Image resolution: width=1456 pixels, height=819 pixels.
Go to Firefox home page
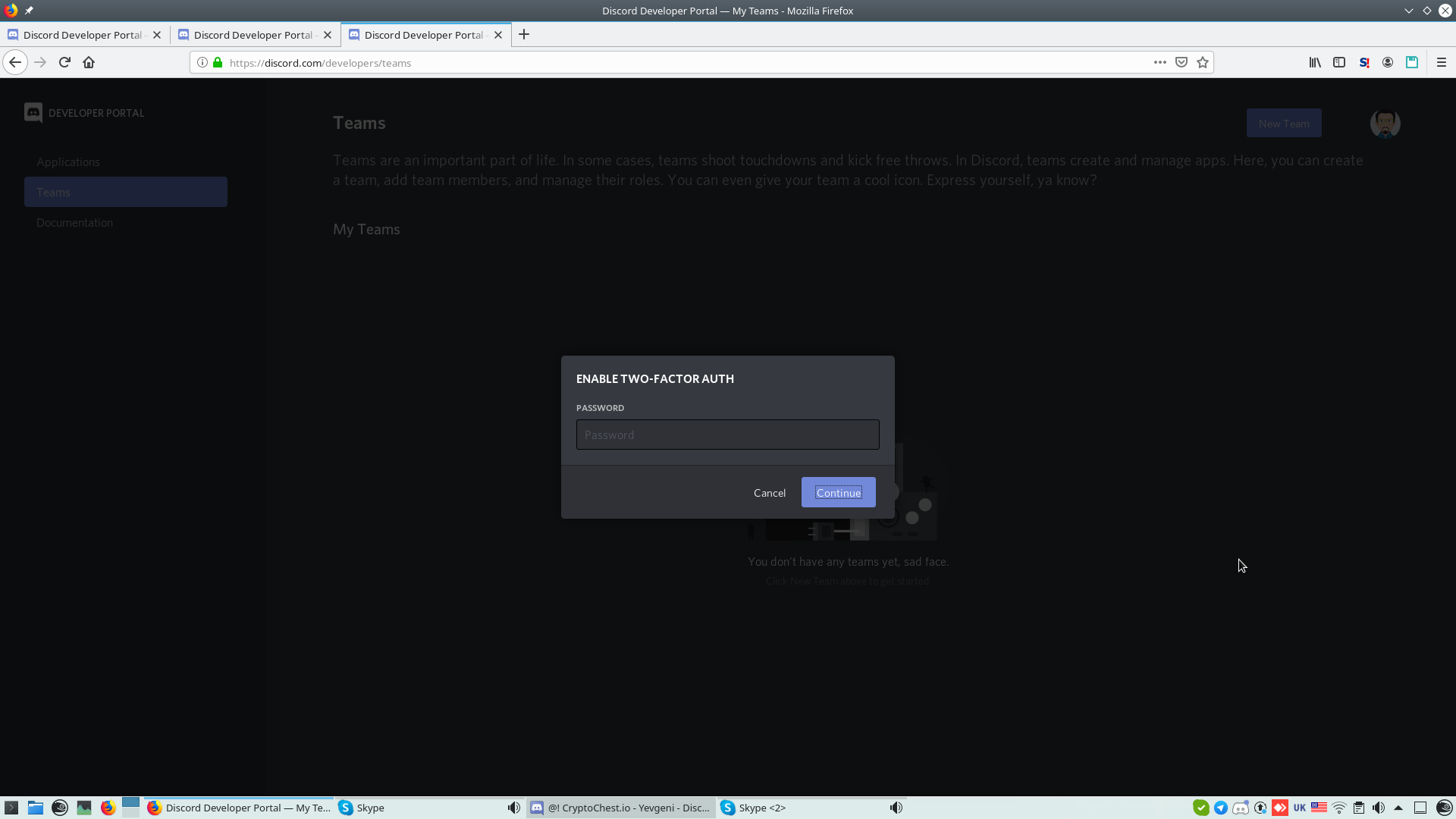point(89,62)
